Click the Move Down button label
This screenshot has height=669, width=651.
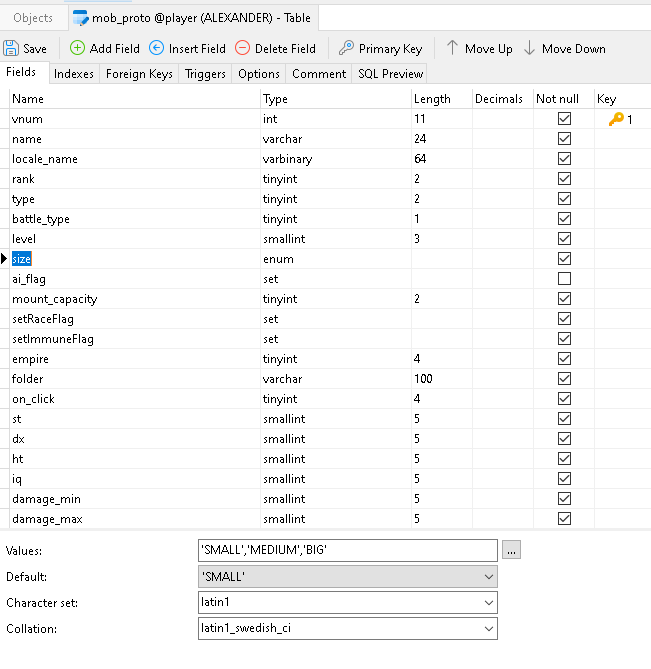(574, 49)
